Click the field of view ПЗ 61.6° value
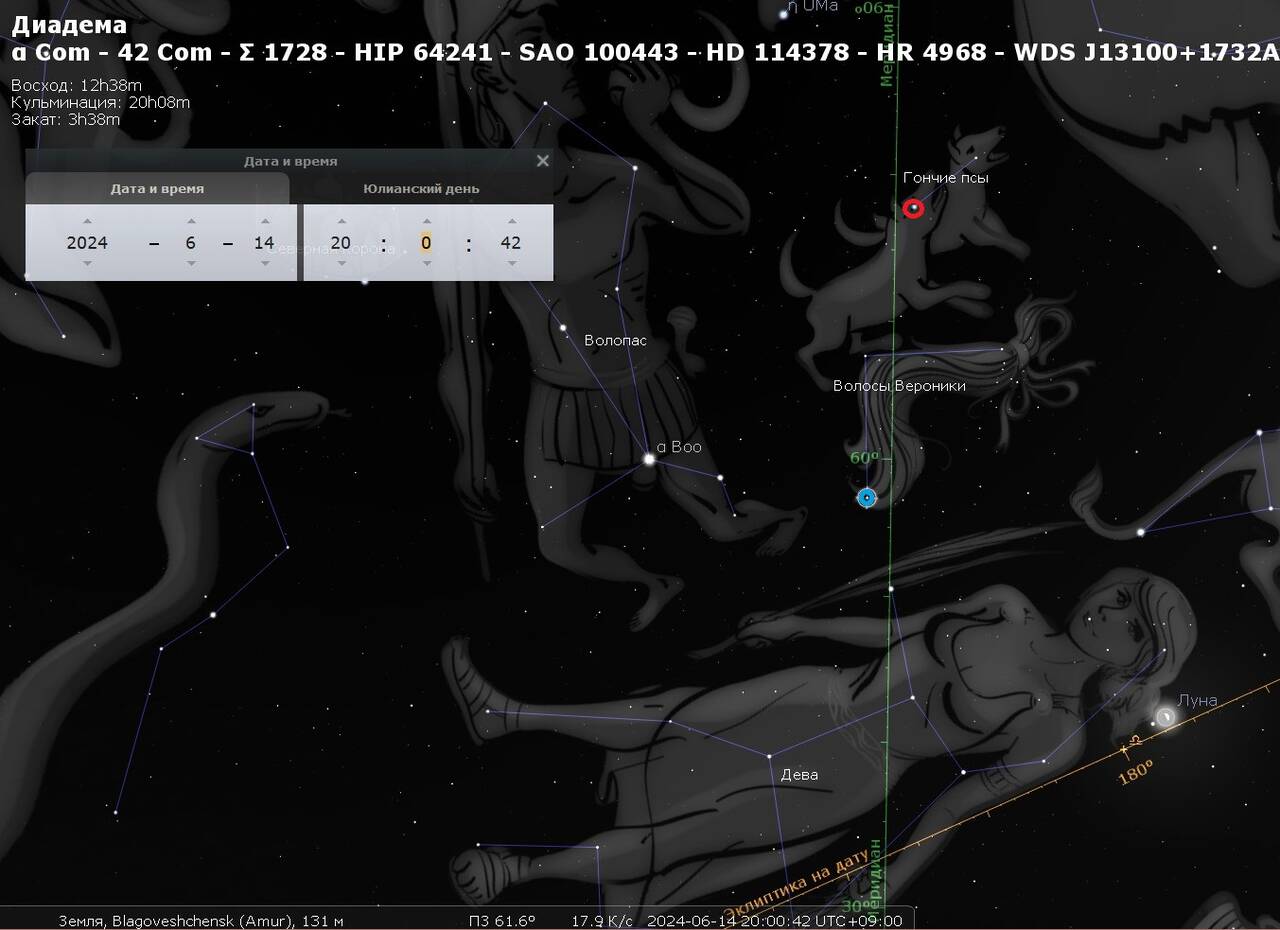Viewport: 1280px width, 930px height. 502,920
